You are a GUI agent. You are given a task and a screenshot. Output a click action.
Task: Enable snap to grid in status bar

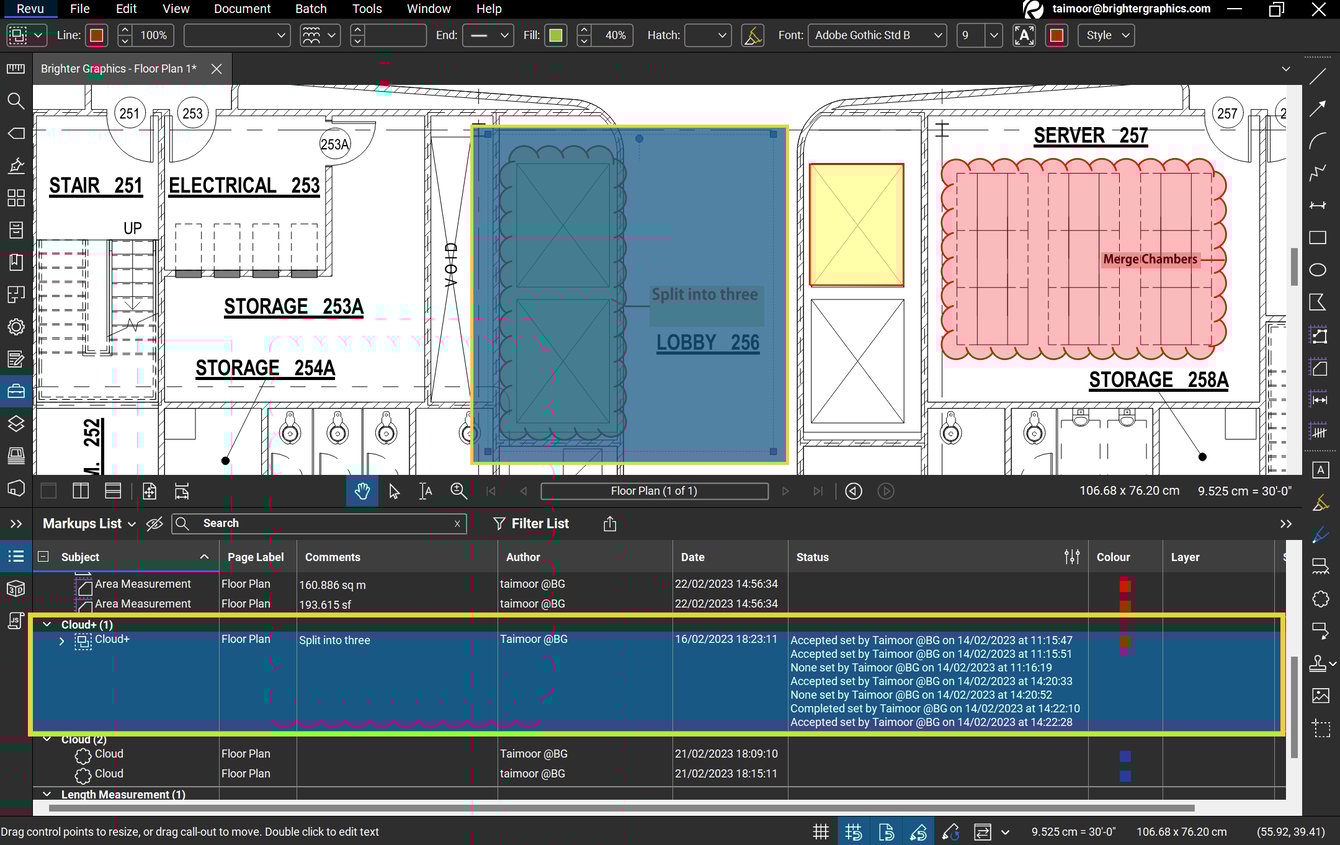click(x=853, y=831)
